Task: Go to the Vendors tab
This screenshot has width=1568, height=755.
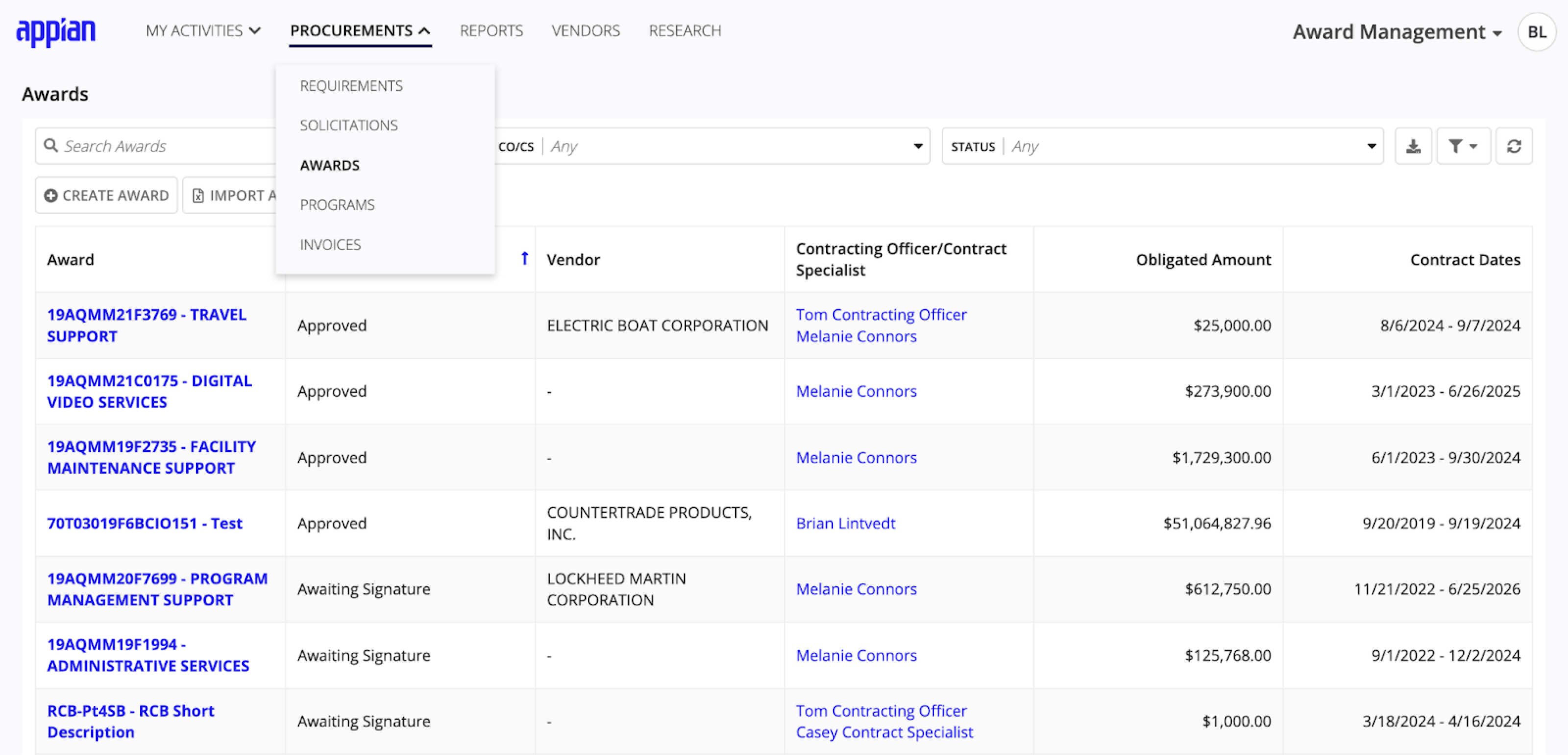Action: tap(586, 30)
